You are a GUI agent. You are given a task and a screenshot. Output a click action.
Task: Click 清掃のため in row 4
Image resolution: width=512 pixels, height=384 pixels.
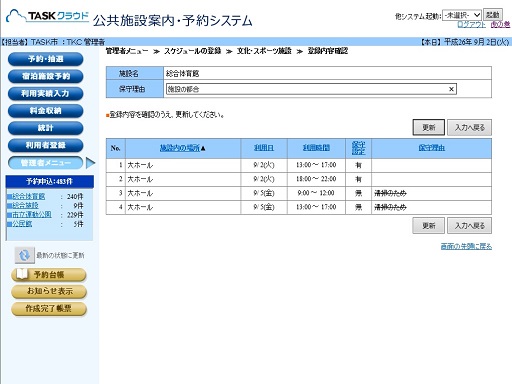390,207
